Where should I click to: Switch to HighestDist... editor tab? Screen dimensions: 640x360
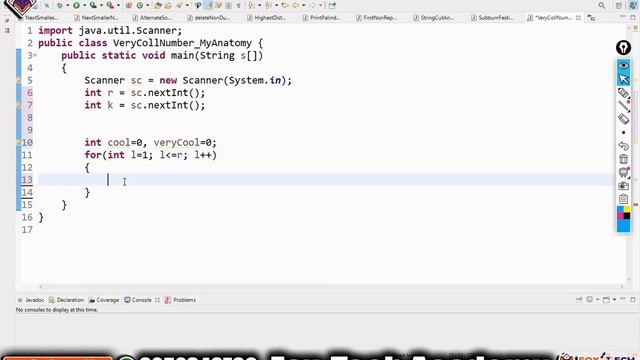pyautogui.click(x=267, y=18)
